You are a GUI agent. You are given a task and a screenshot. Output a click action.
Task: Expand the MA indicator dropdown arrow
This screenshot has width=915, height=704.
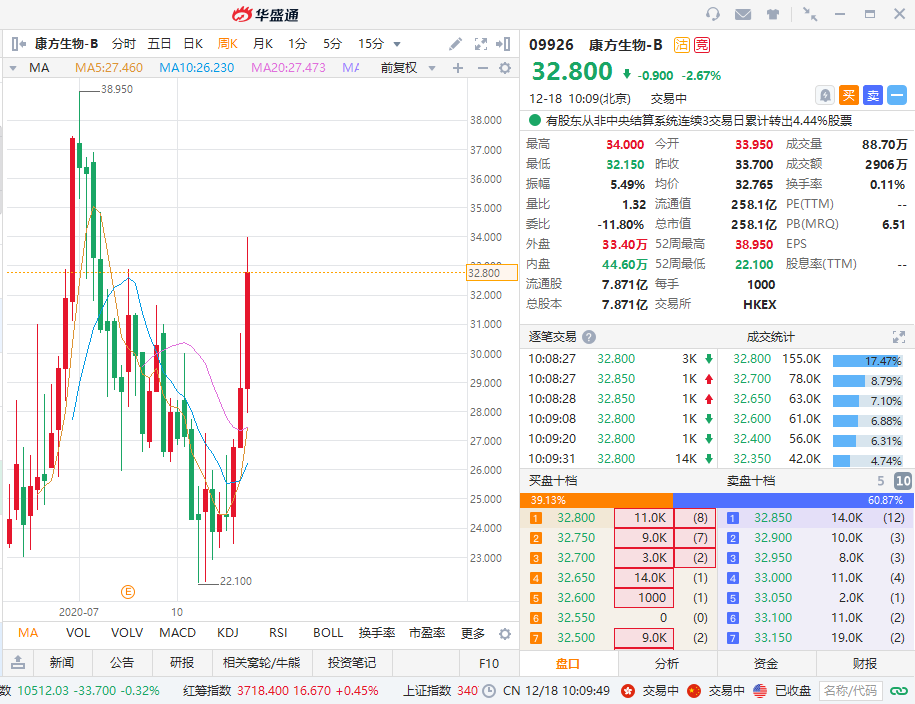coord(13,68)
